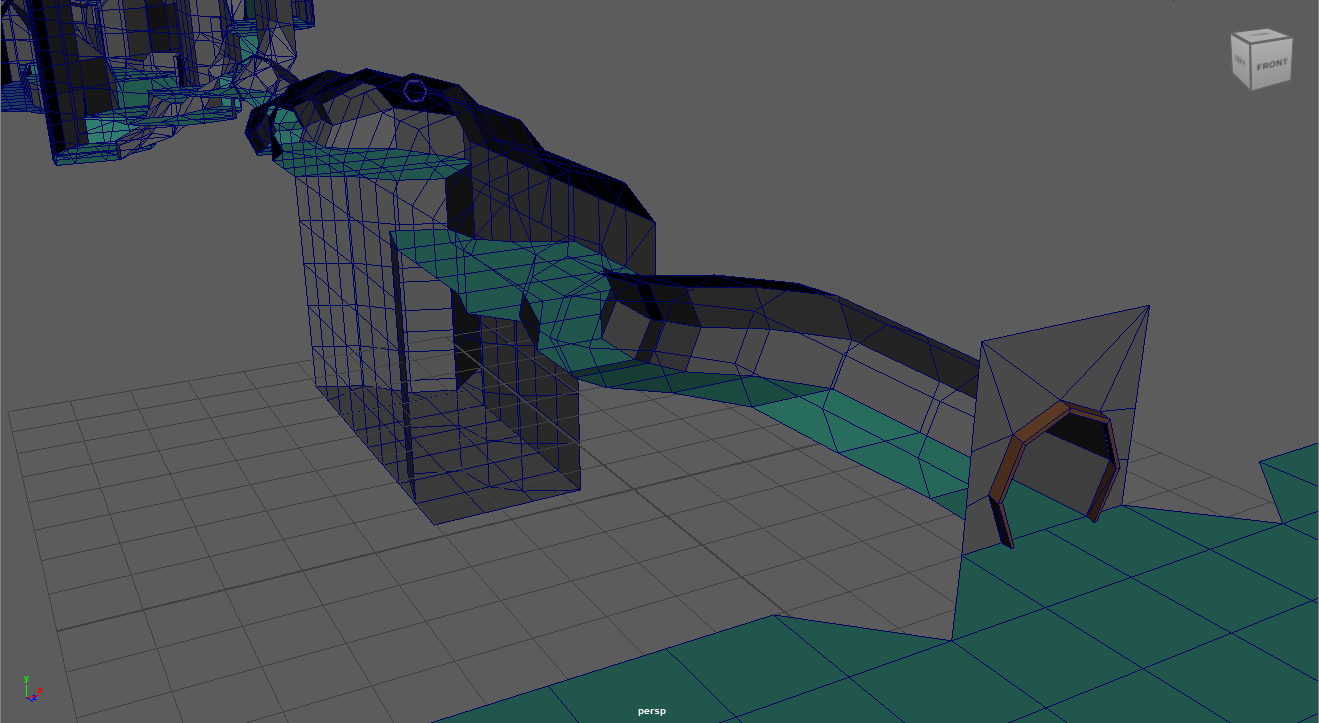Click the dark opening inside the wireframe box

point(468,350)
